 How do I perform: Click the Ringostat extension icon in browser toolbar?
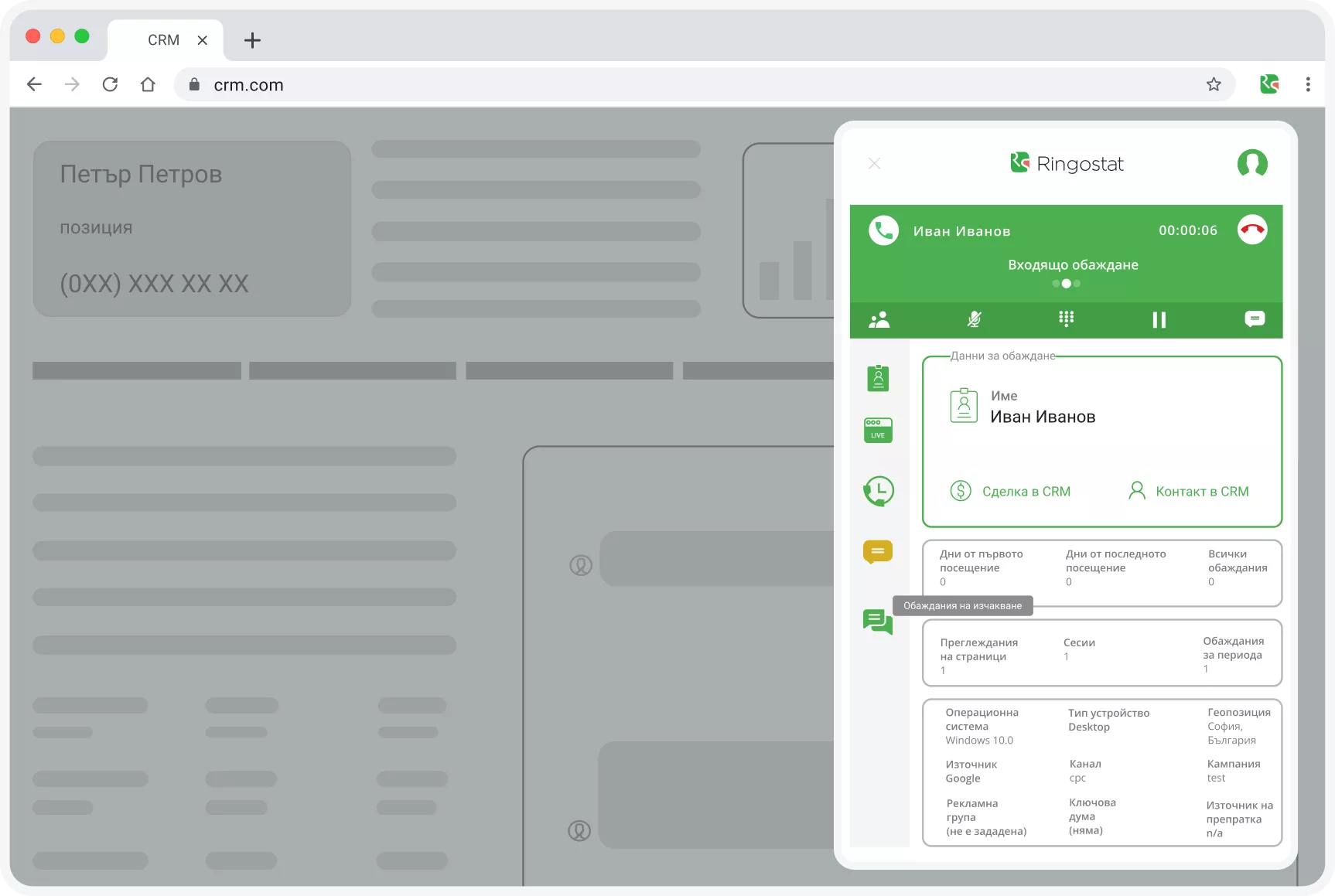[1269, 84]
